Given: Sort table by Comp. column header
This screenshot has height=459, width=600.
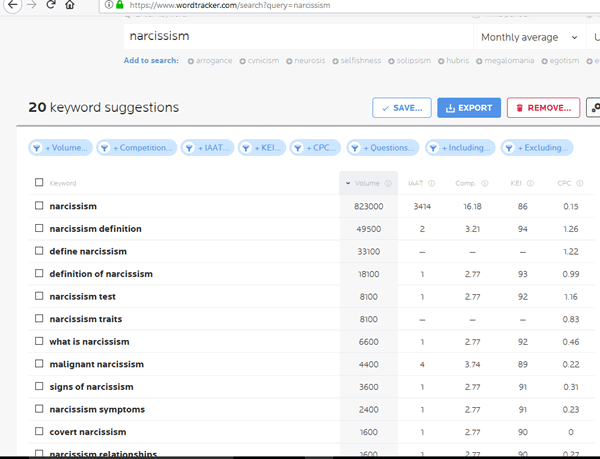Looking at the screenshot, I should pos(465,183).
